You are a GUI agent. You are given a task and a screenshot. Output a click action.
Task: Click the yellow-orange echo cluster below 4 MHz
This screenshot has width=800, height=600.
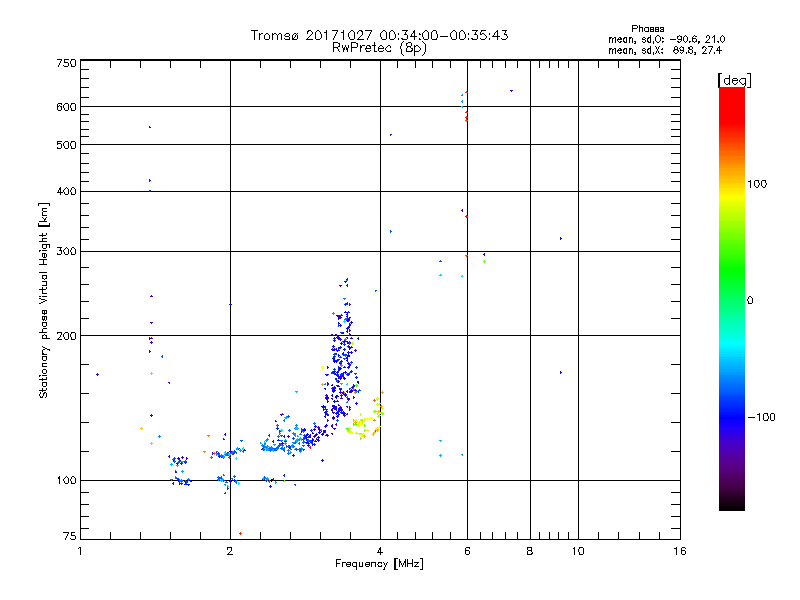365,416
